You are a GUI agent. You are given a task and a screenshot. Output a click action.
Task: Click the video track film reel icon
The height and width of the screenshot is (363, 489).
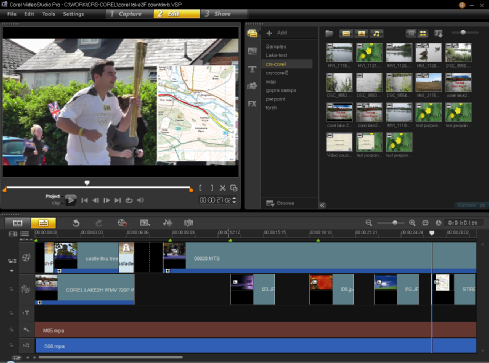[26, 257]
